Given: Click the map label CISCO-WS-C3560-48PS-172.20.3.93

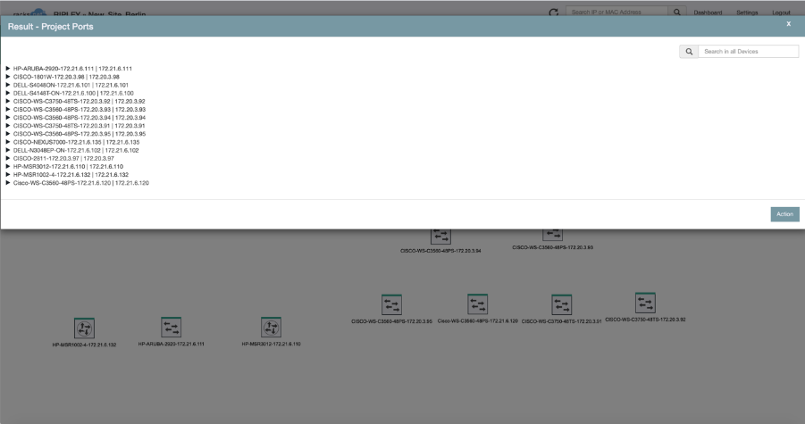Looking at the screenshot, I should (553, 247).
